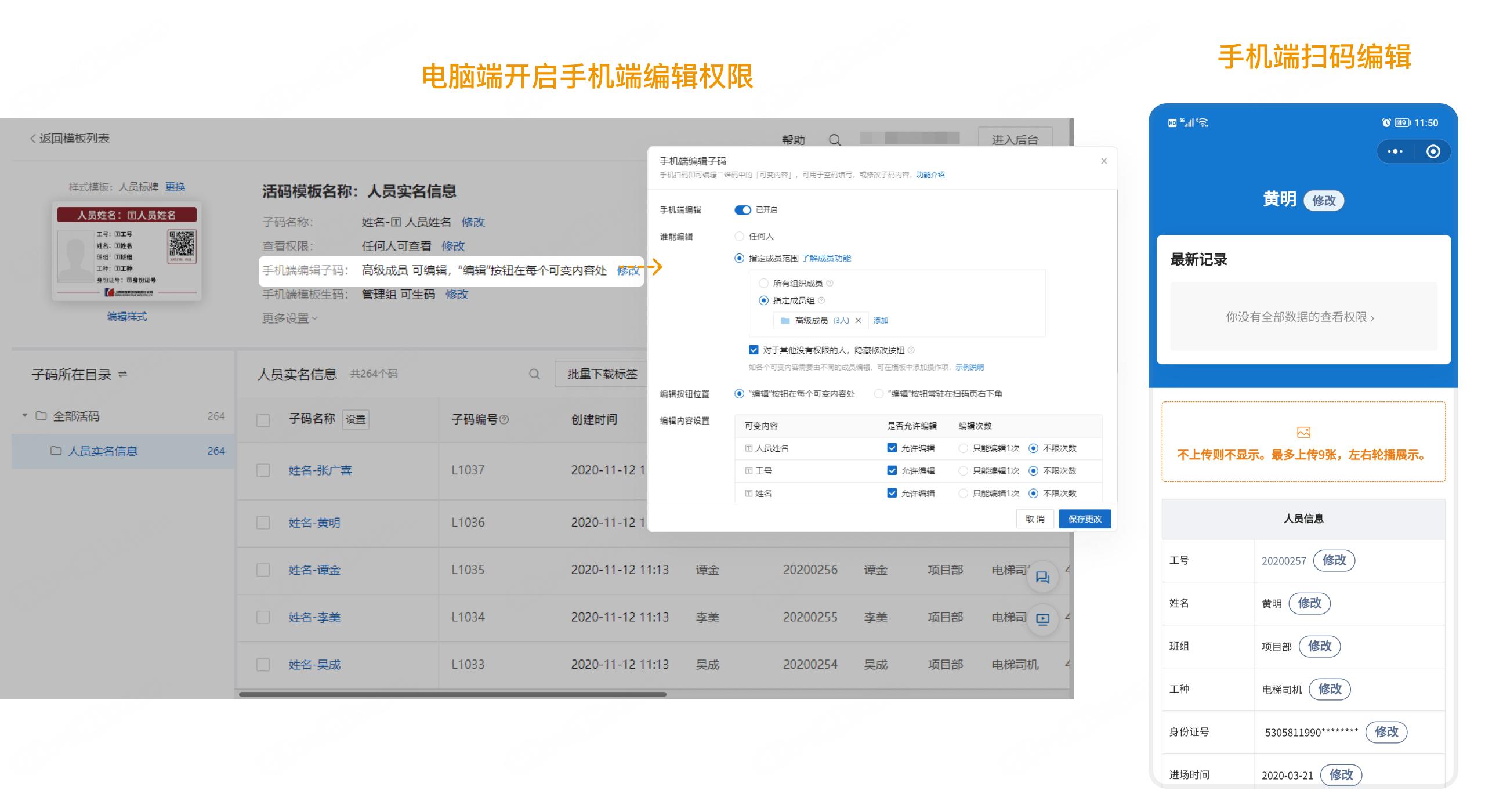Click the video tutorial icon on 李美's row
Screen dimensions: 1485x812
point(1042,619)
